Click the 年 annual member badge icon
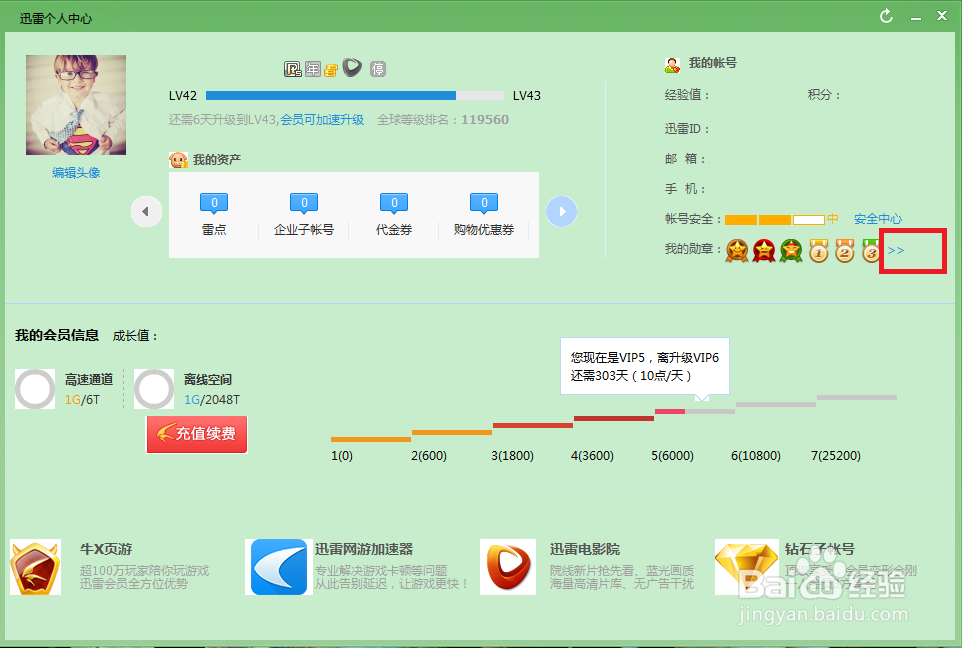Screen dimensions: 962x648 coord(312,68)
